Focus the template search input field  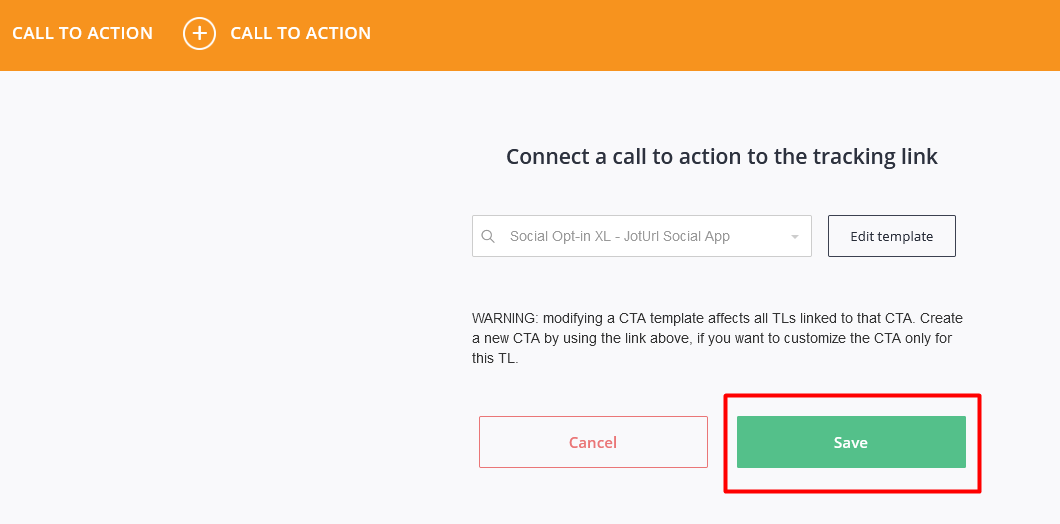[642, 237]
